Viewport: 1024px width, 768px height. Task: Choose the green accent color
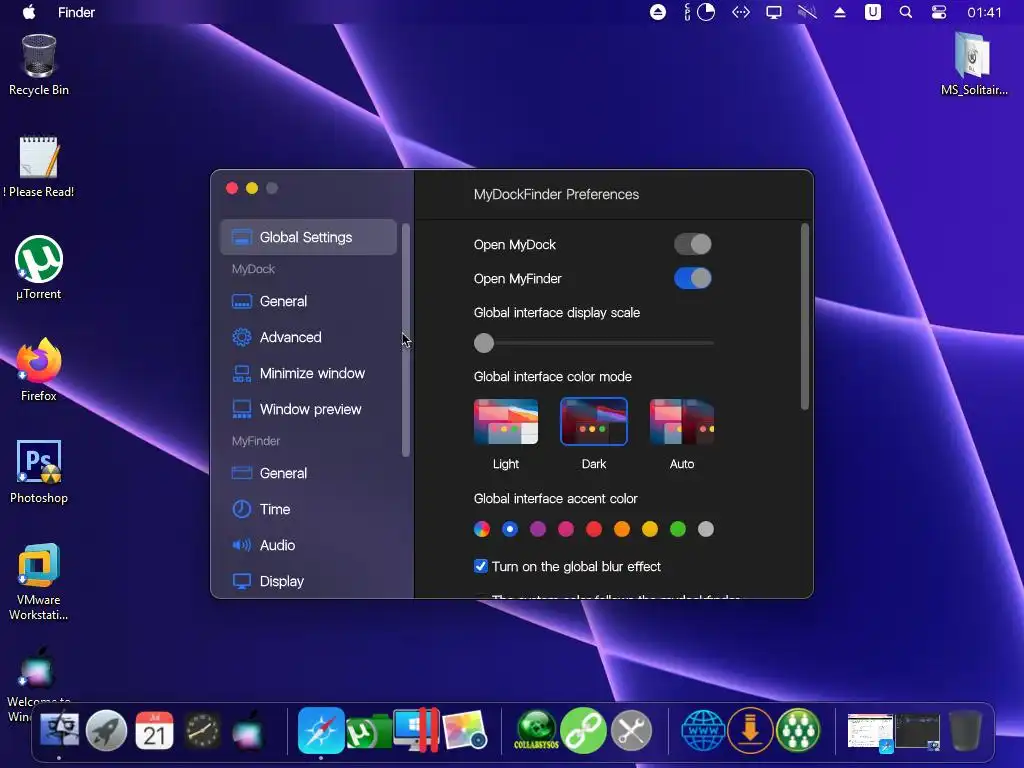[678, 529]
